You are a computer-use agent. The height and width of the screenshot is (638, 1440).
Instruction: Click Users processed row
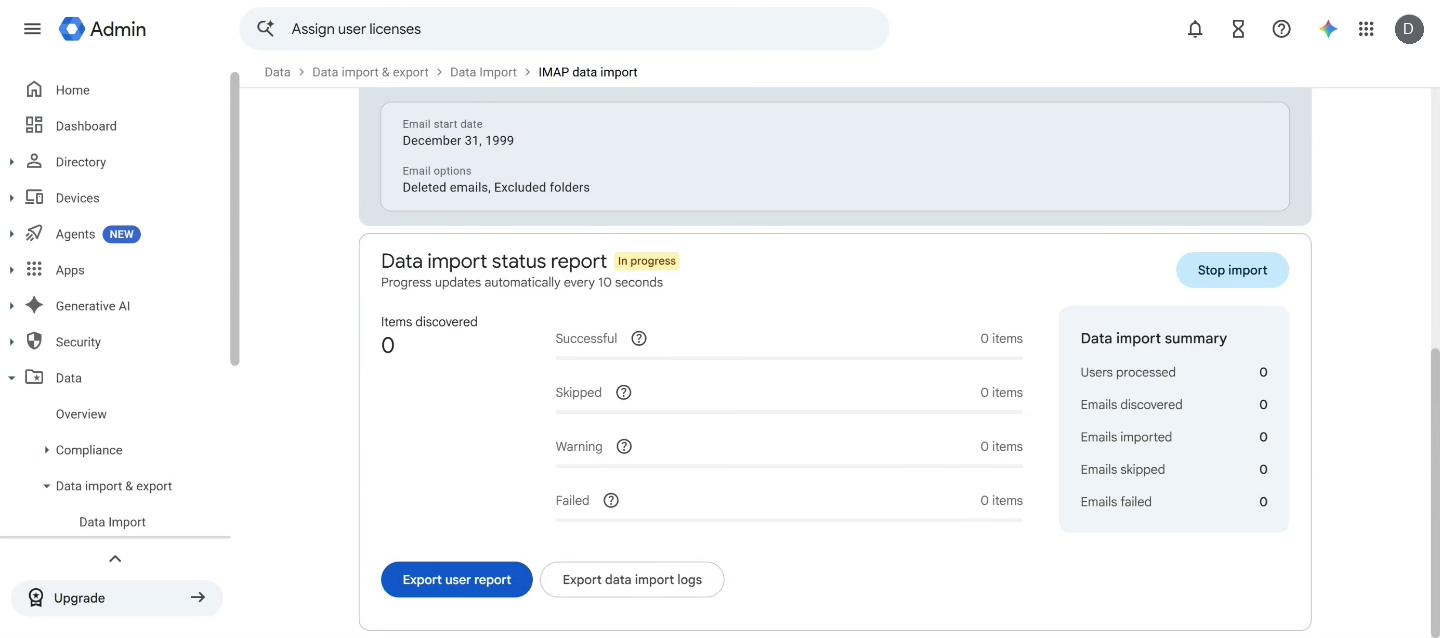click(x=1174, y=372)
